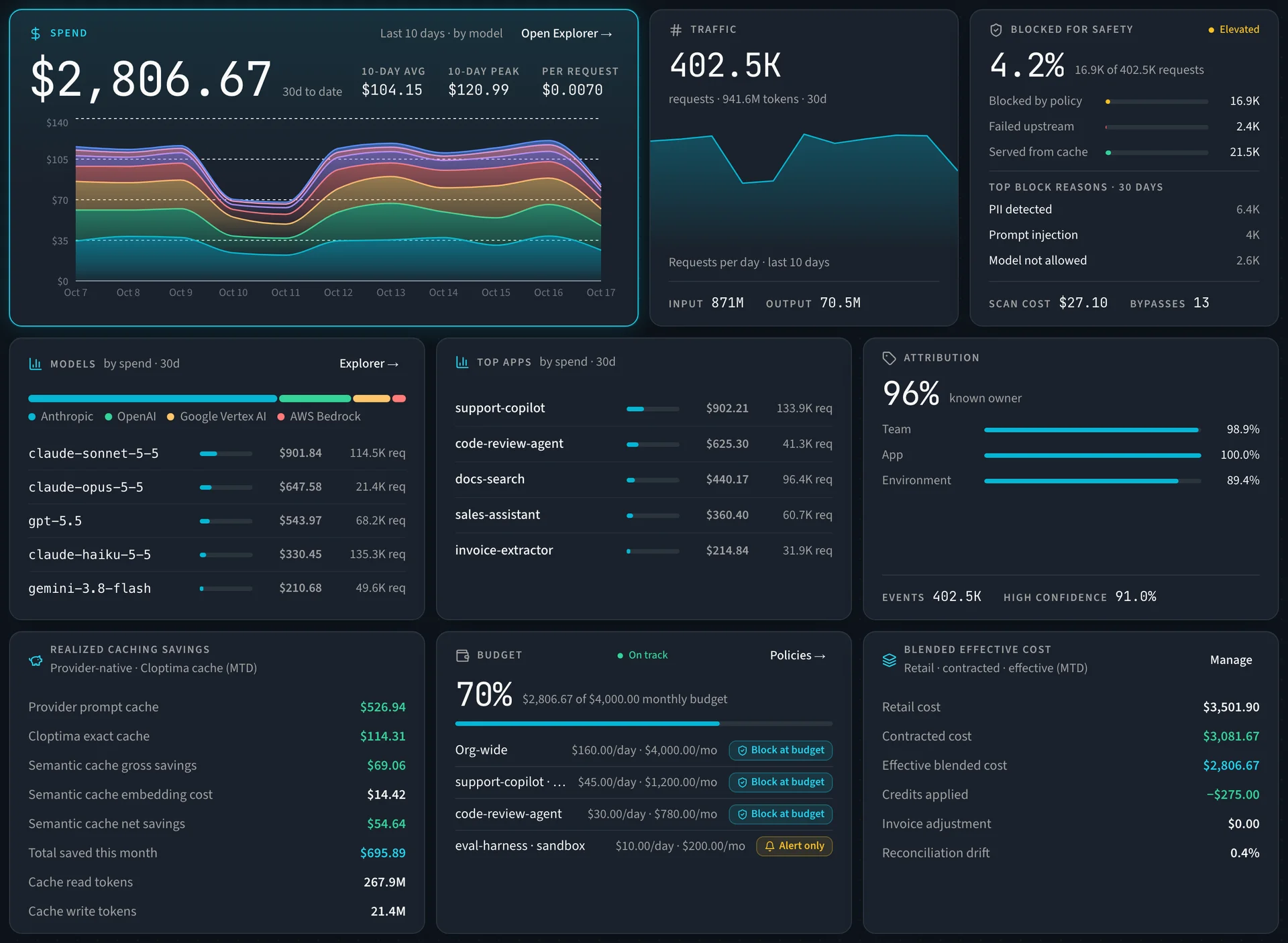Click the bell icon in the Alert only badge

769,846
